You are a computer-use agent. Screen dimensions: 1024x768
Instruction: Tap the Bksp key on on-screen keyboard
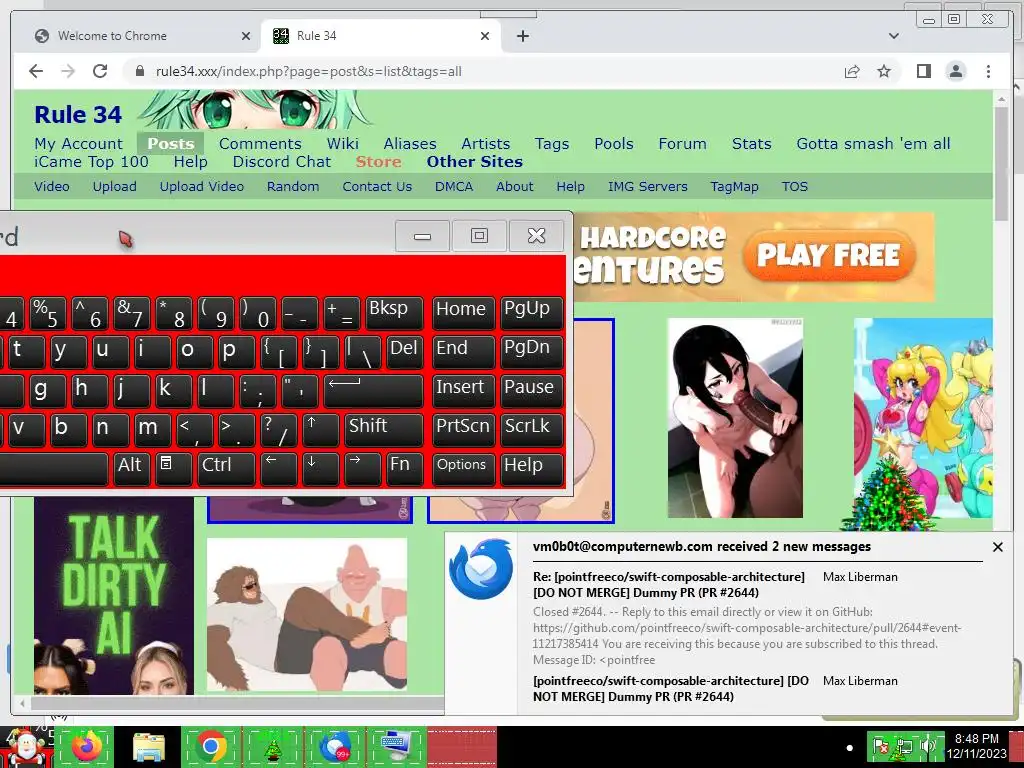[394, 313]
